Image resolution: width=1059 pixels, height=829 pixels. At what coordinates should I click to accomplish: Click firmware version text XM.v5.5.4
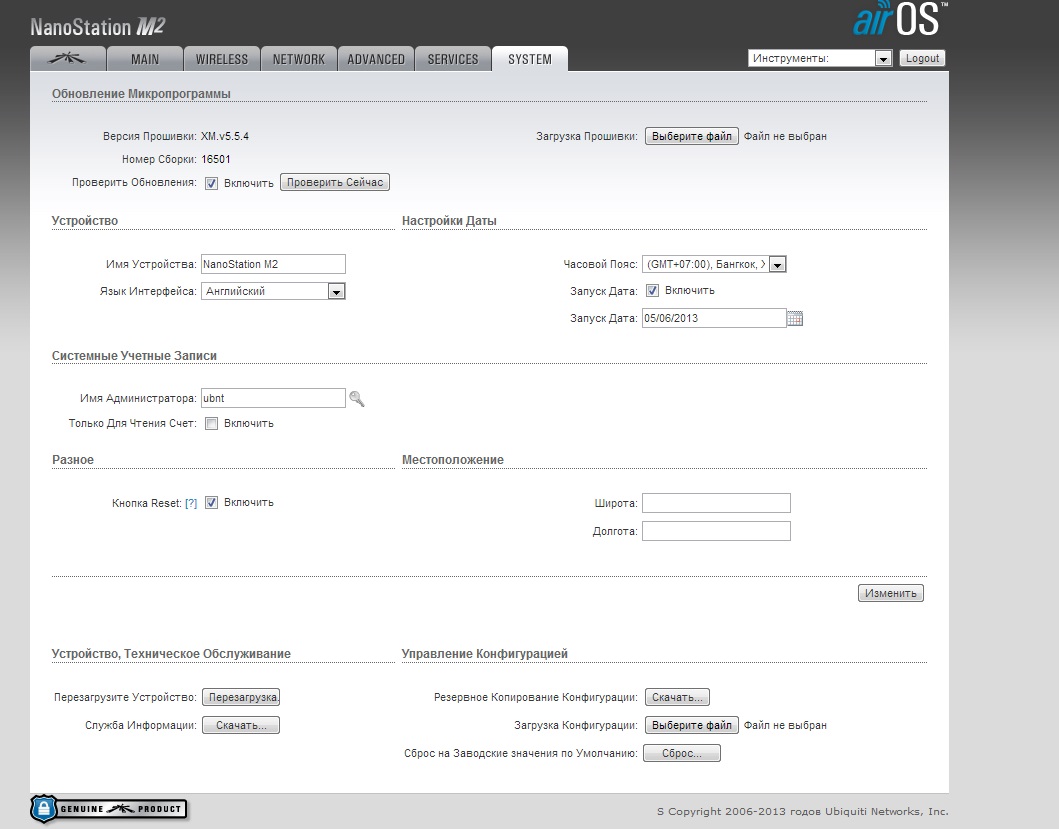[225, 136]
